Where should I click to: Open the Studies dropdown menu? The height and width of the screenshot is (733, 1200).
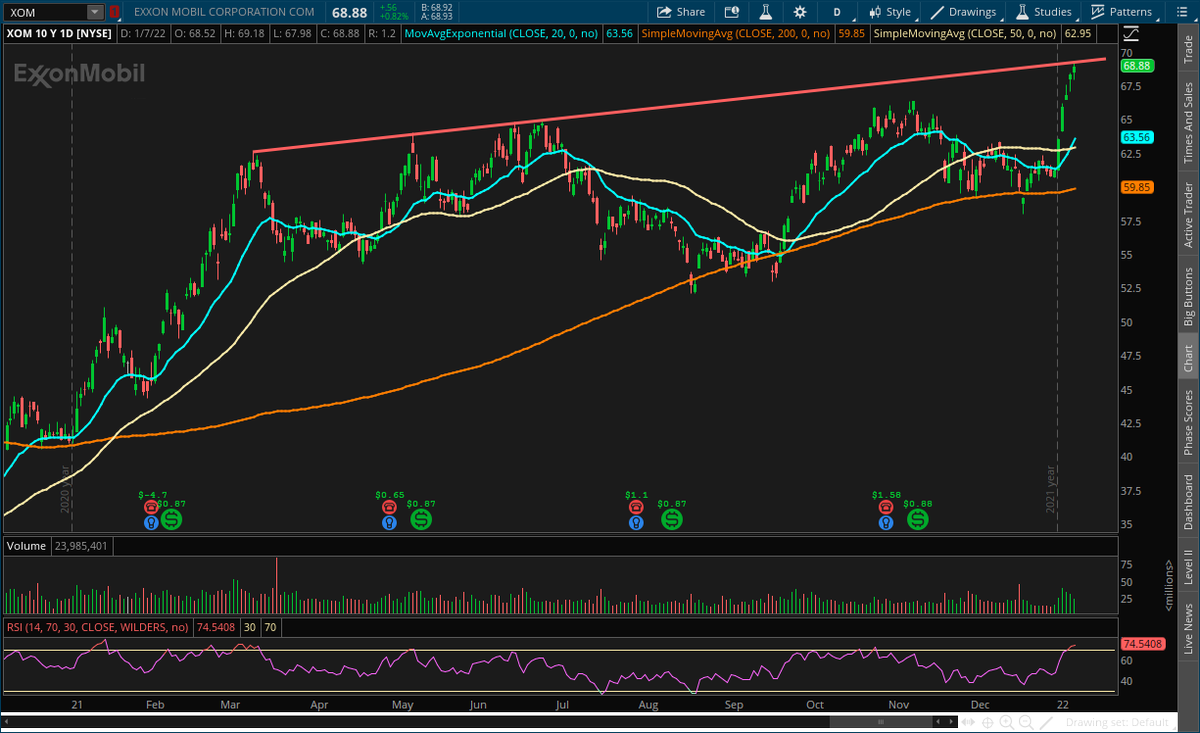coord(1044,12)
